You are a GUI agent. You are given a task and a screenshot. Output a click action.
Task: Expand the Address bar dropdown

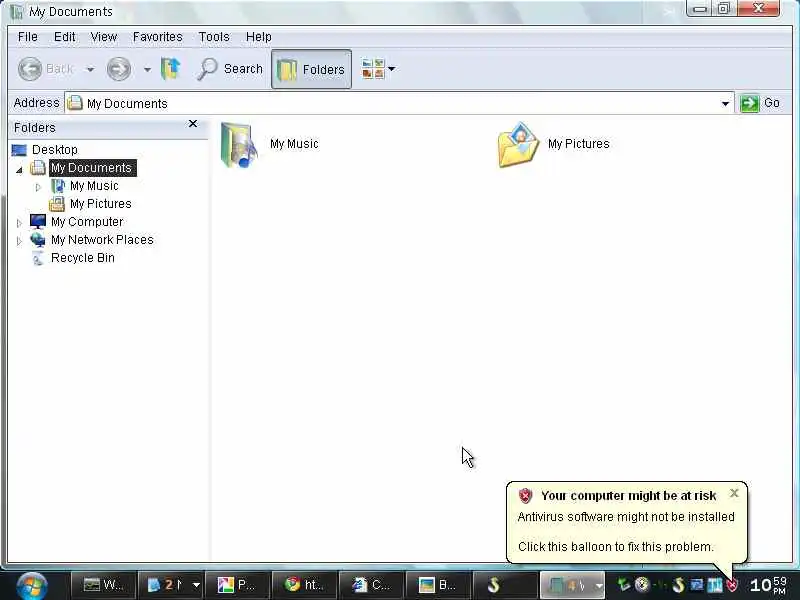pos(725,104)
